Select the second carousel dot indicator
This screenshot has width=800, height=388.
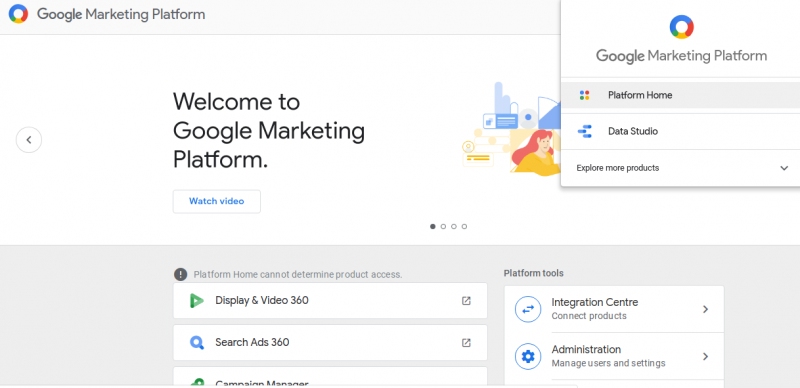[443, 226]
